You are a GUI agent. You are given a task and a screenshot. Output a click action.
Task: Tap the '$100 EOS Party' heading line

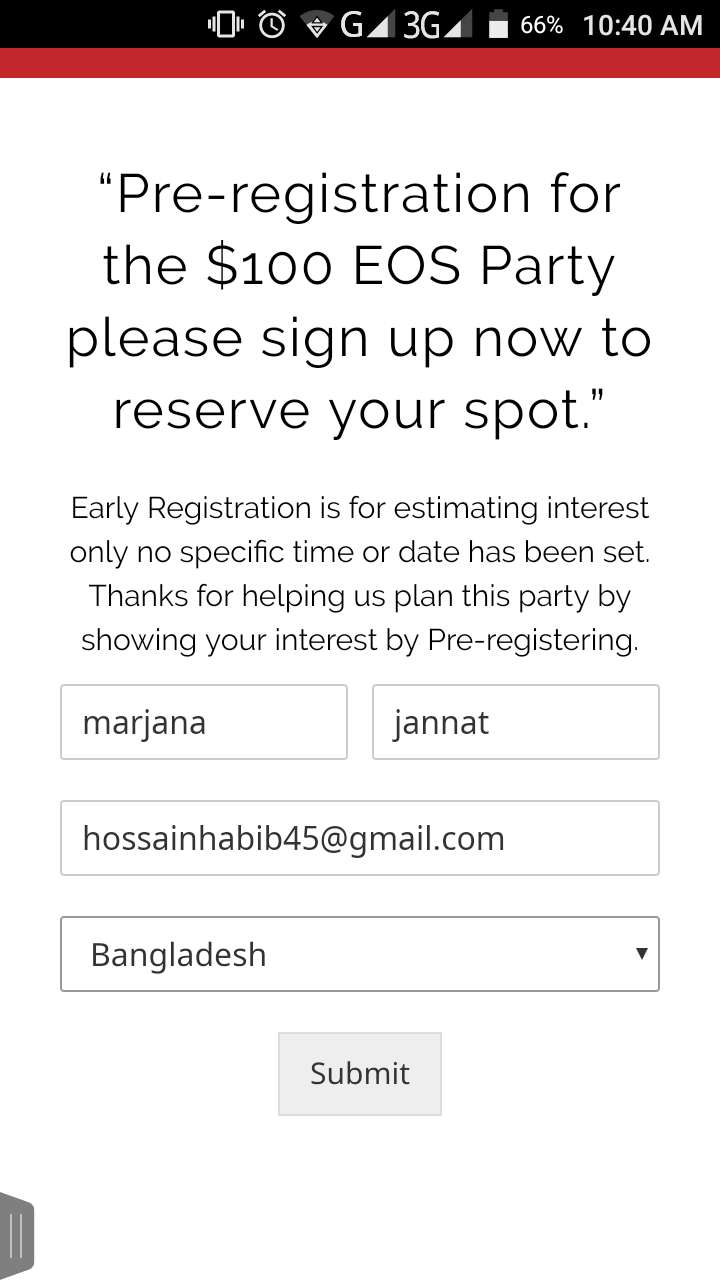pyautogui.click(x=360, y=266)
